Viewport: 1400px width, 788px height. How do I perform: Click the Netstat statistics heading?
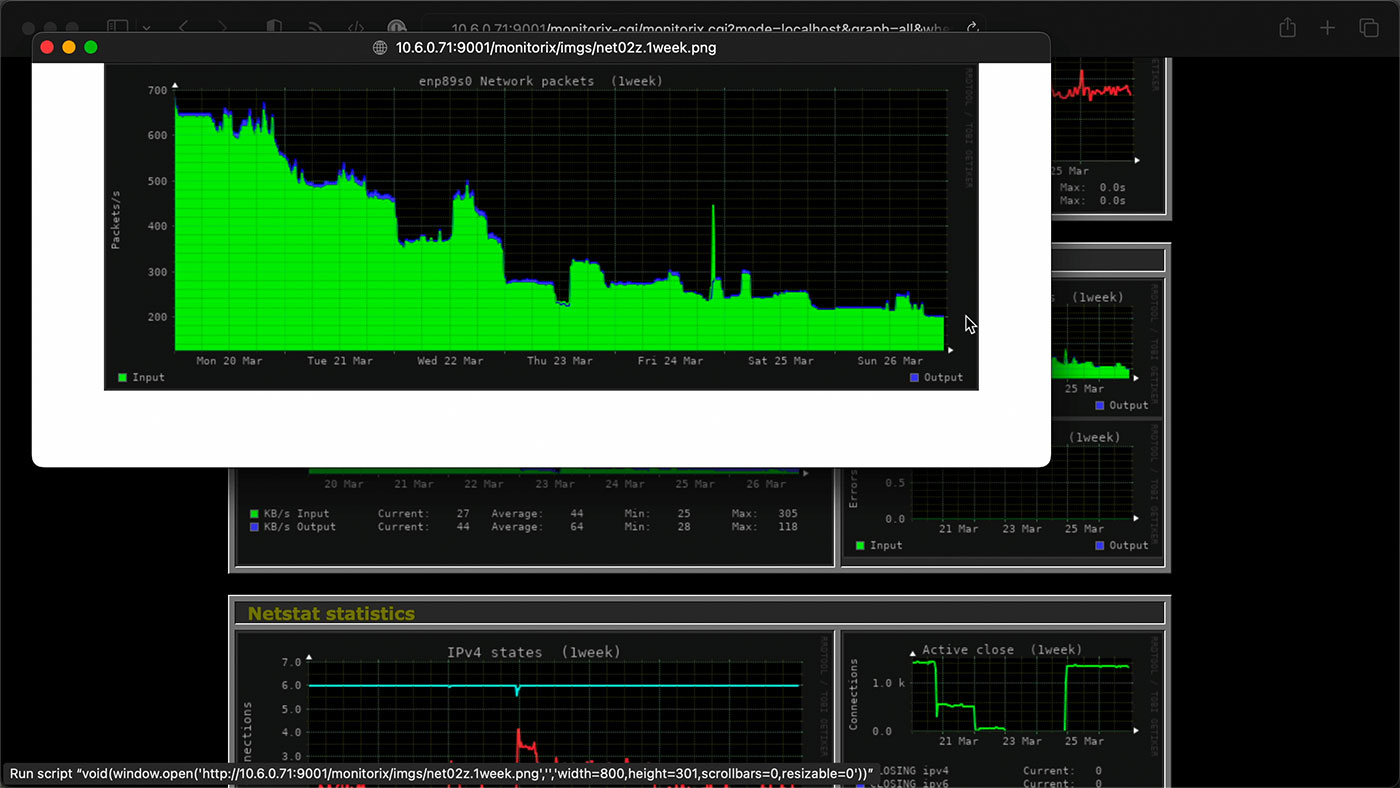[x=331, y=614]
